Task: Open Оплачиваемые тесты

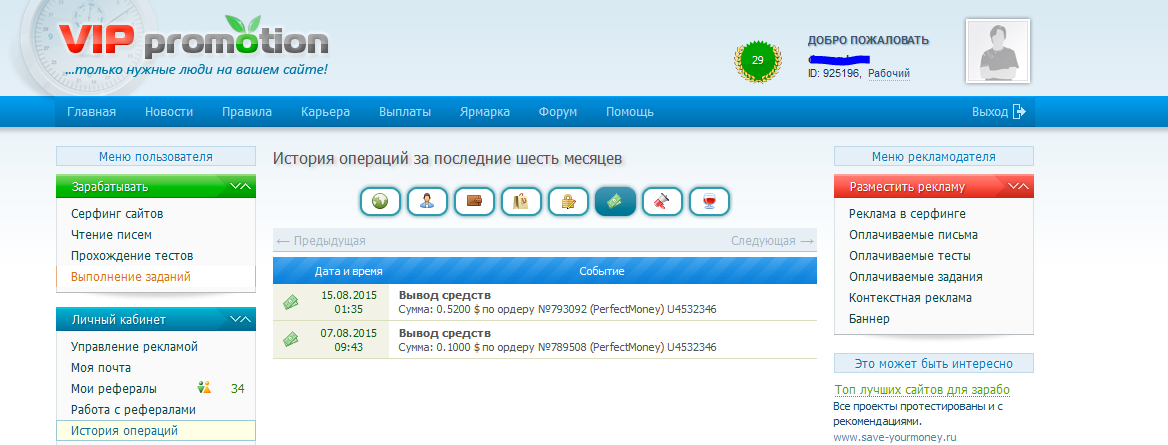Action: click(910, 256)
